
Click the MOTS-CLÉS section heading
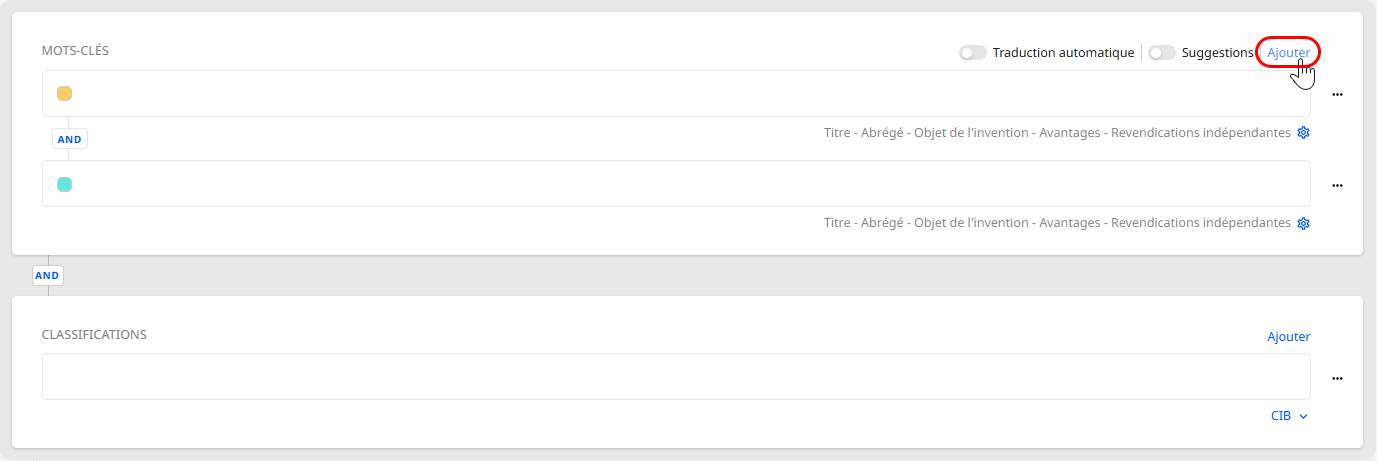tap(75, 50)
